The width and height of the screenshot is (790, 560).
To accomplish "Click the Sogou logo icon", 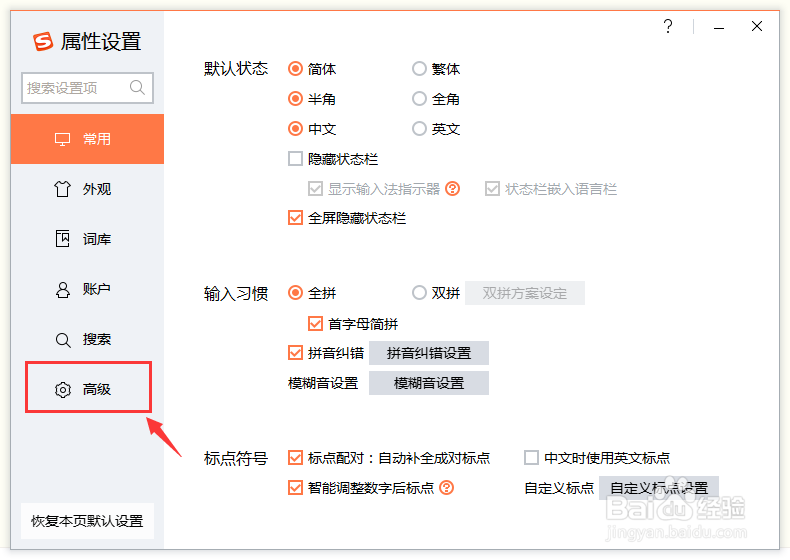I will [43, 41].
